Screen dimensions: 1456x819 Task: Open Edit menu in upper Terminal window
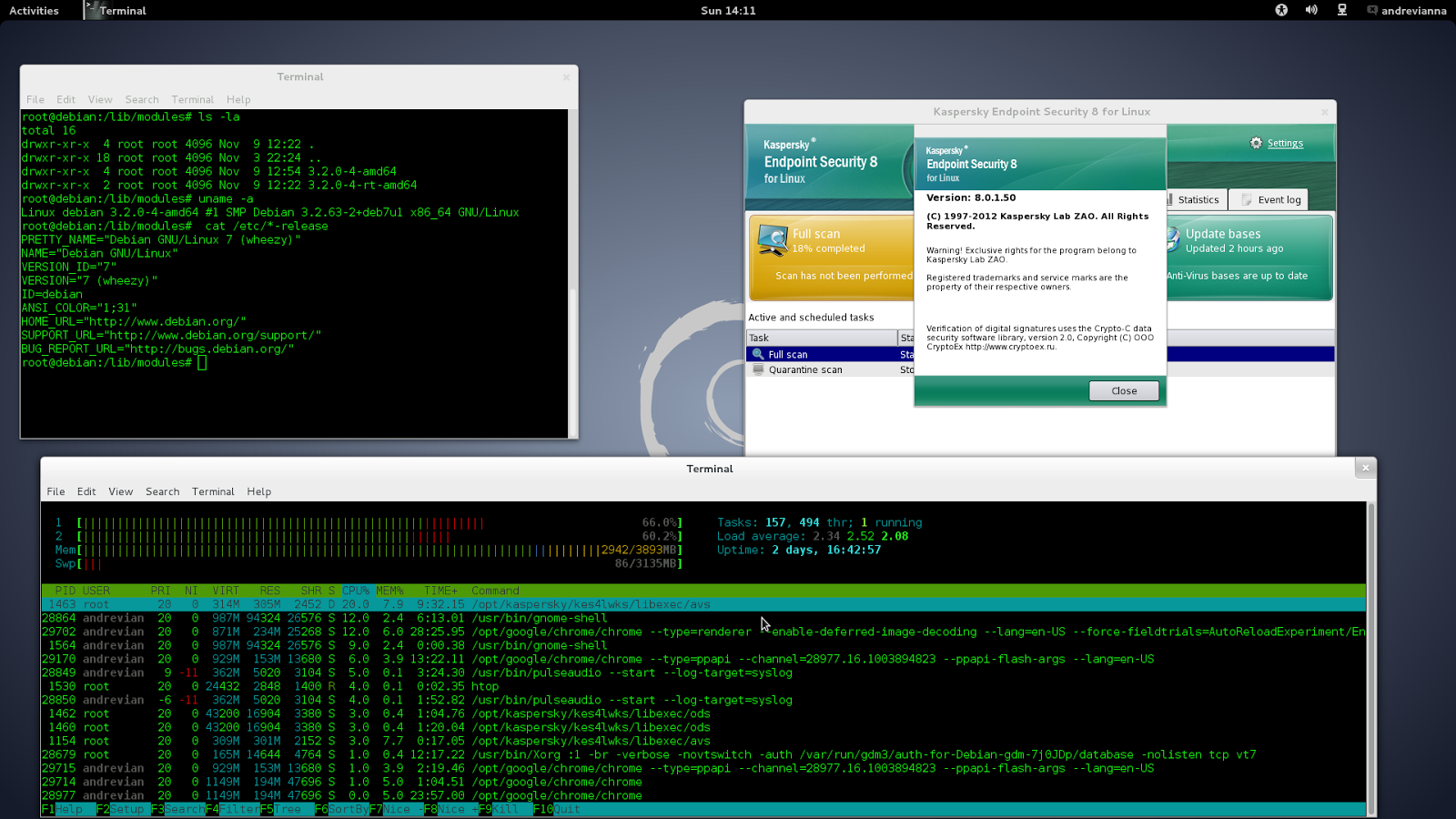pos(66,100)
